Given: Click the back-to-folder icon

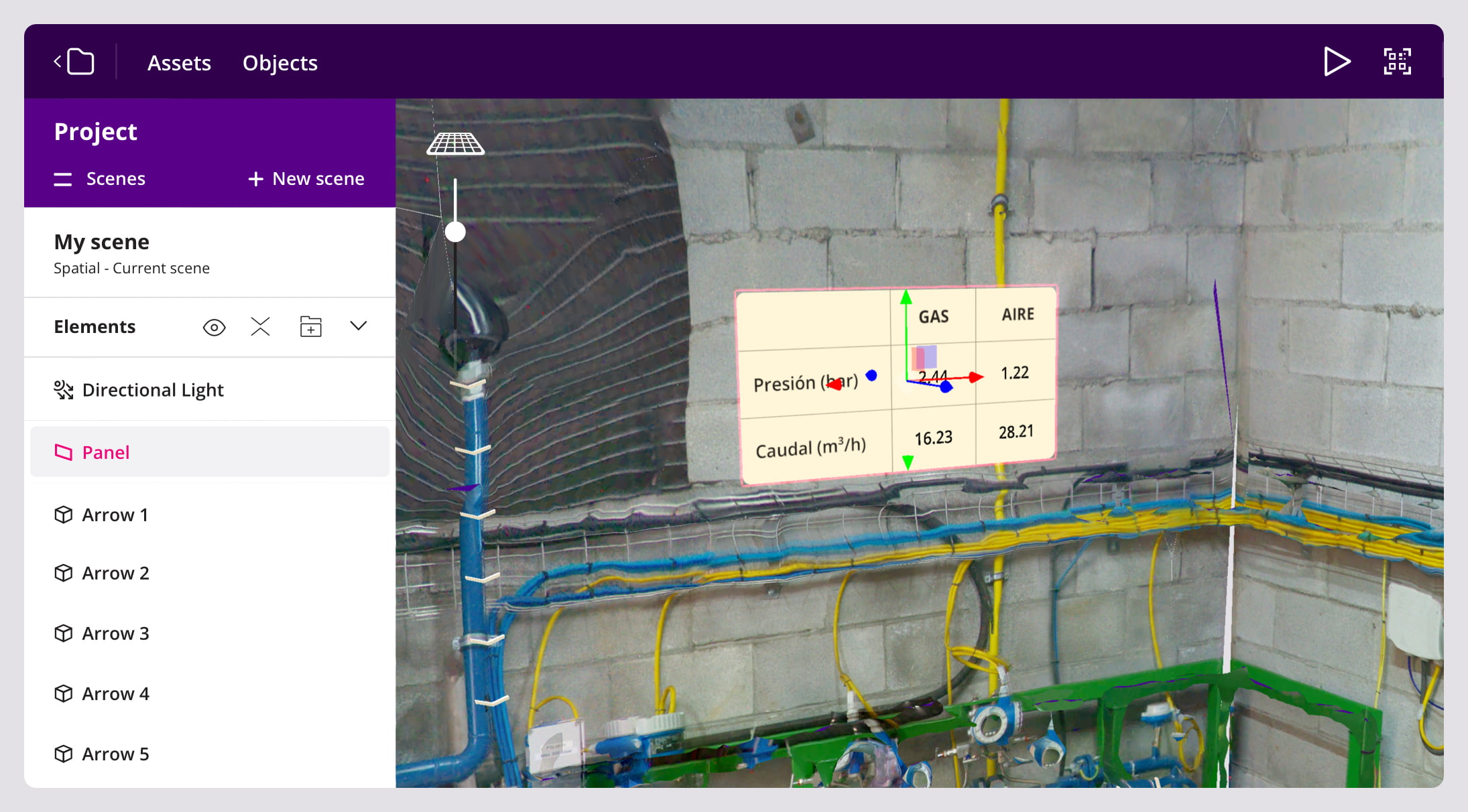Looking at the screenshot, I should pyautogui.click(x=74, y=62).
